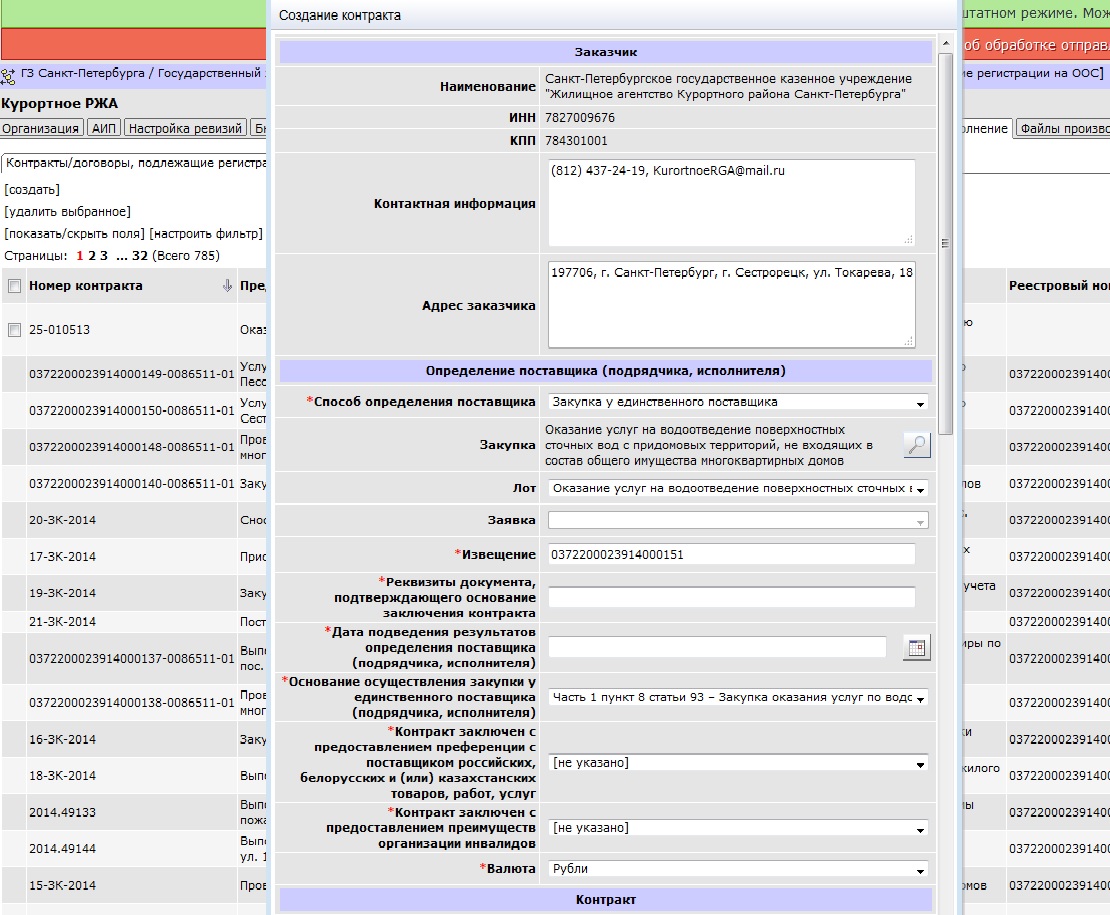Click [настроить фильтр] link
Viewport: 1110px width, 915px height.
point(206,234)
